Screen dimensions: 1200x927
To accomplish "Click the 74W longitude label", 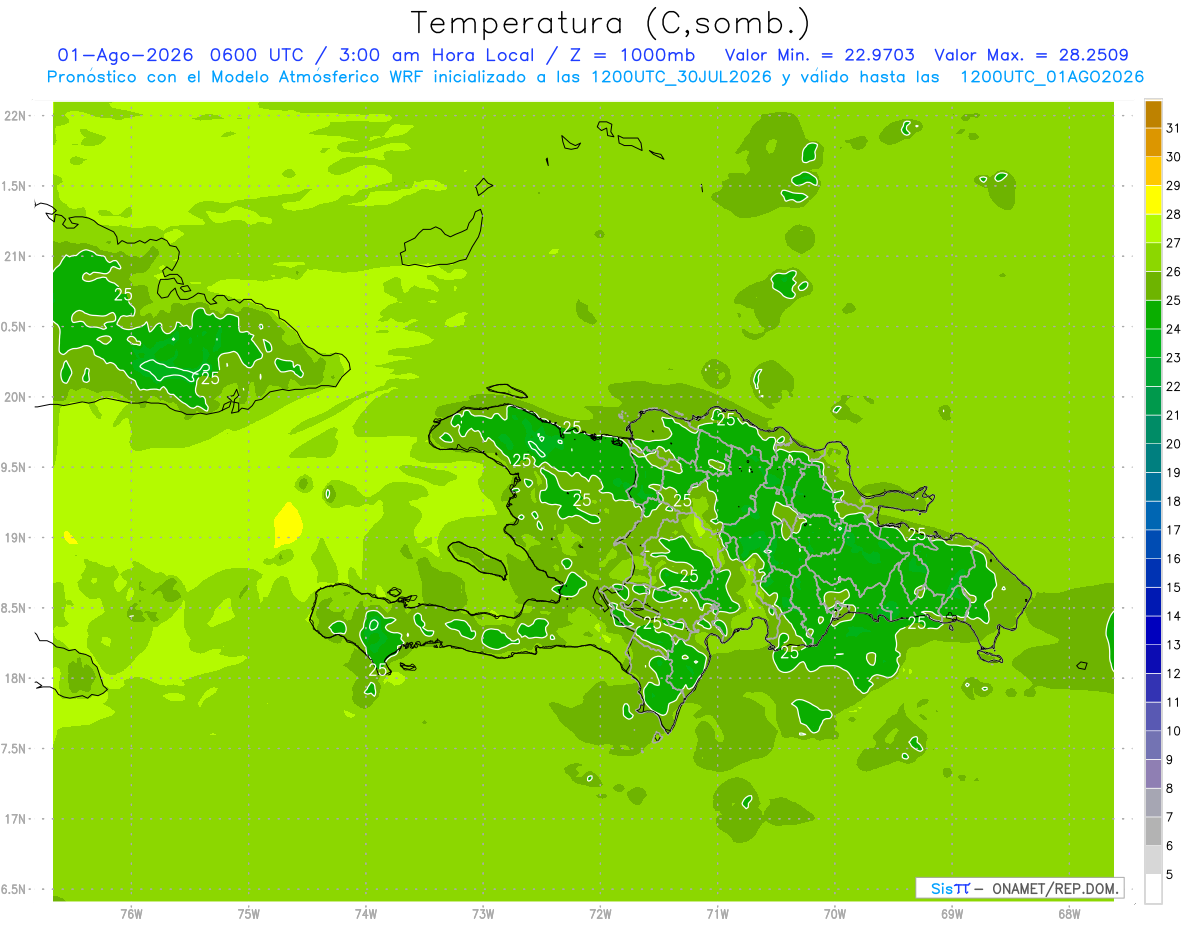I will [366, 913].
